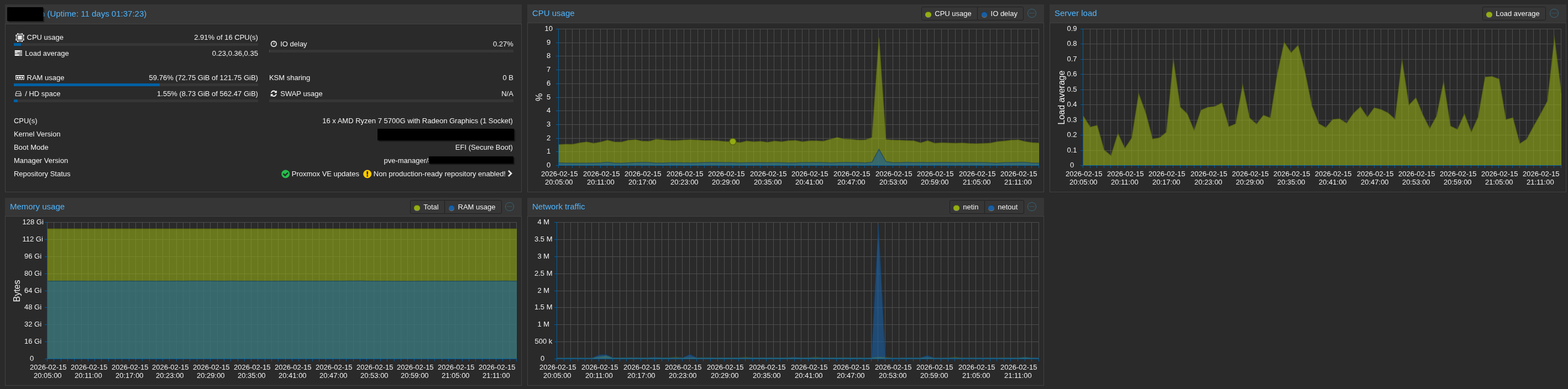Click the CPU chip icon beside CPU usage
Image resolution: width=1568 pixels, height=389 pixels.
(19, 37)
